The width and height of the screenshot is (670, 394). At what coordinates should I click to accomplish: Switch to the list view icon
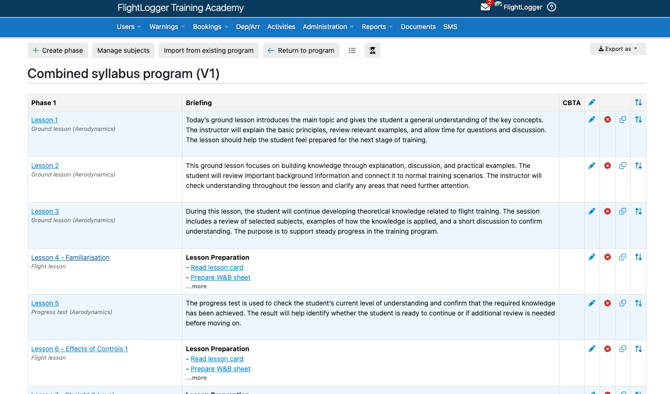coord(352,50)
